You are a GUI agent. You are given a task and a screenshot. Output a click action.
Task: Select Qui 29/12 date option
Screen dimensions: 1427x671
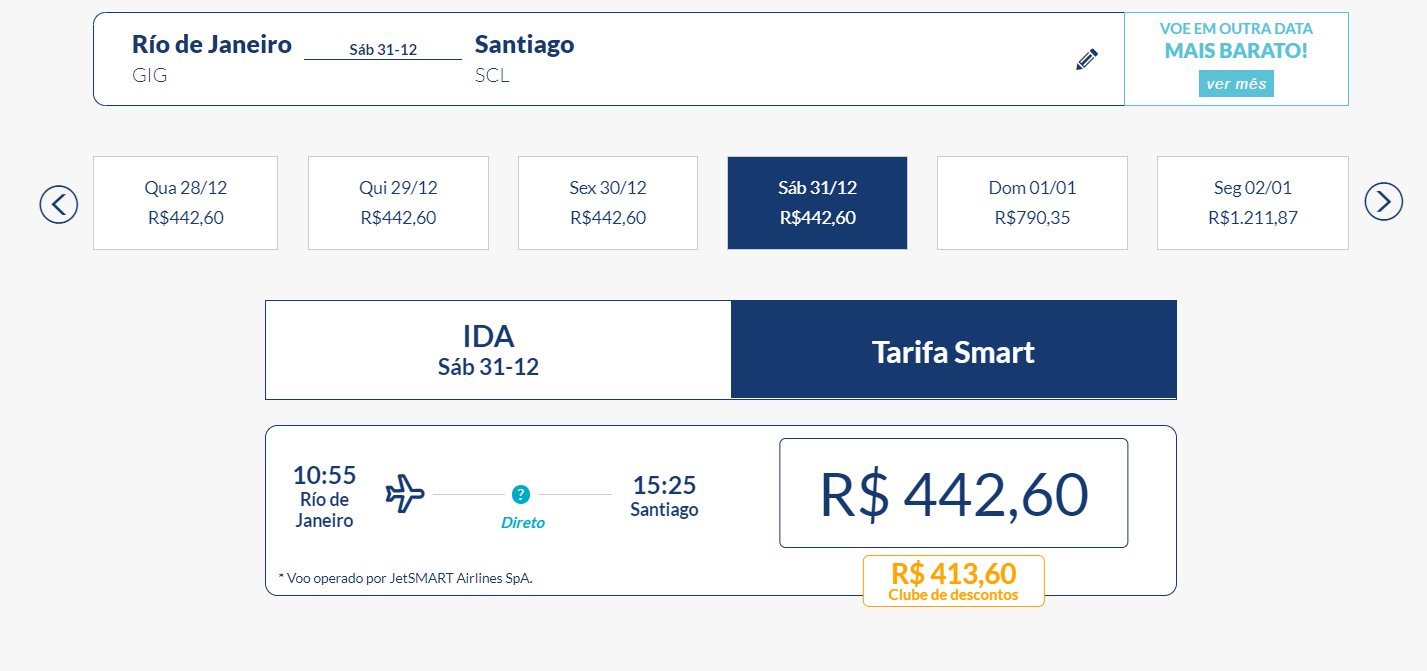[x=398, y=203]
